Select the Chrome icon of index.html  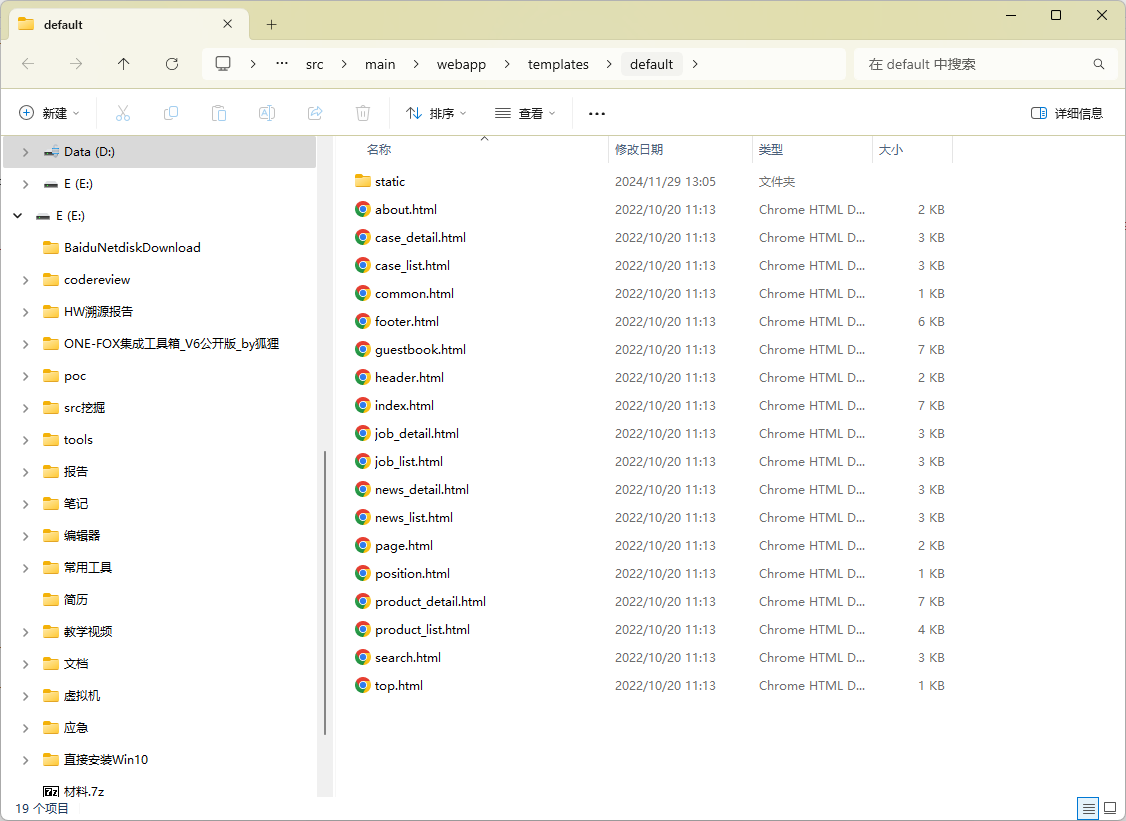pyautogui.click(x=363, y=405)
